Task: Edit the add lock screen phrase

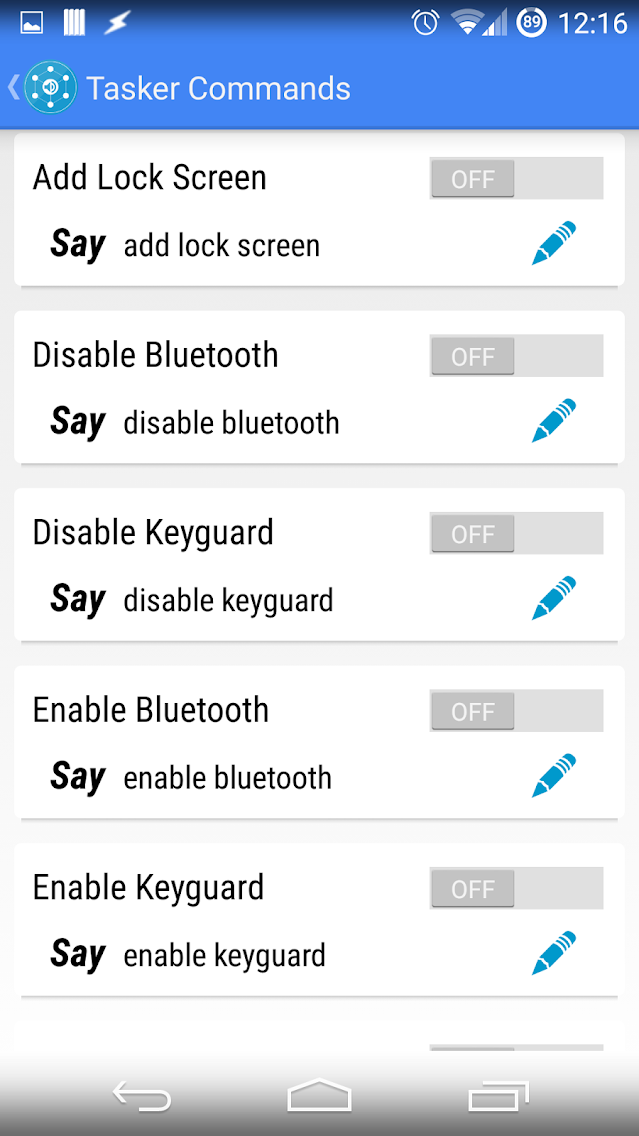Action: pos(553,244)
